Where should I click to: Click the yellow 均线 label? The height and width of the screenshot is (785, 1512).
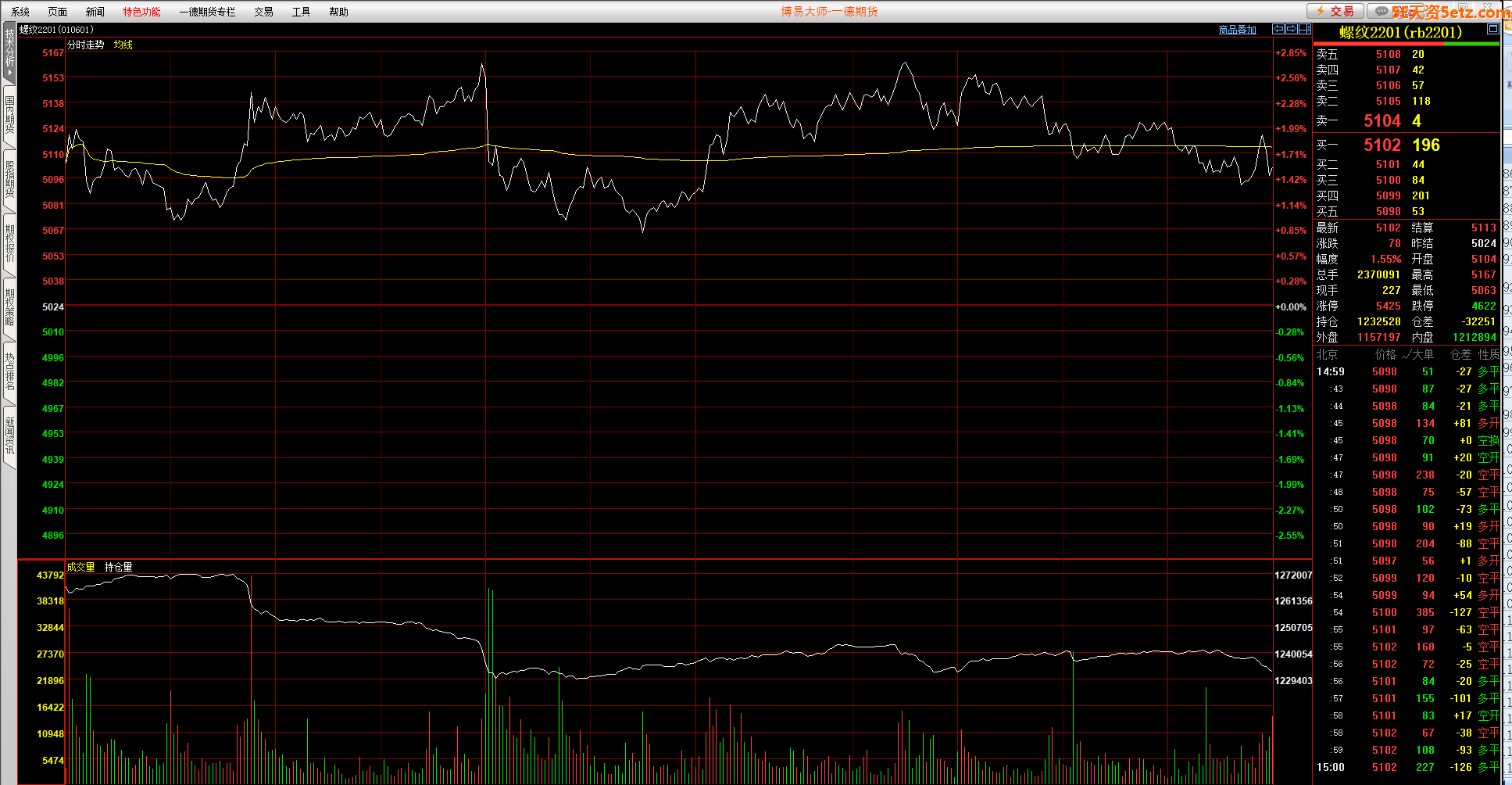[123, 45]
